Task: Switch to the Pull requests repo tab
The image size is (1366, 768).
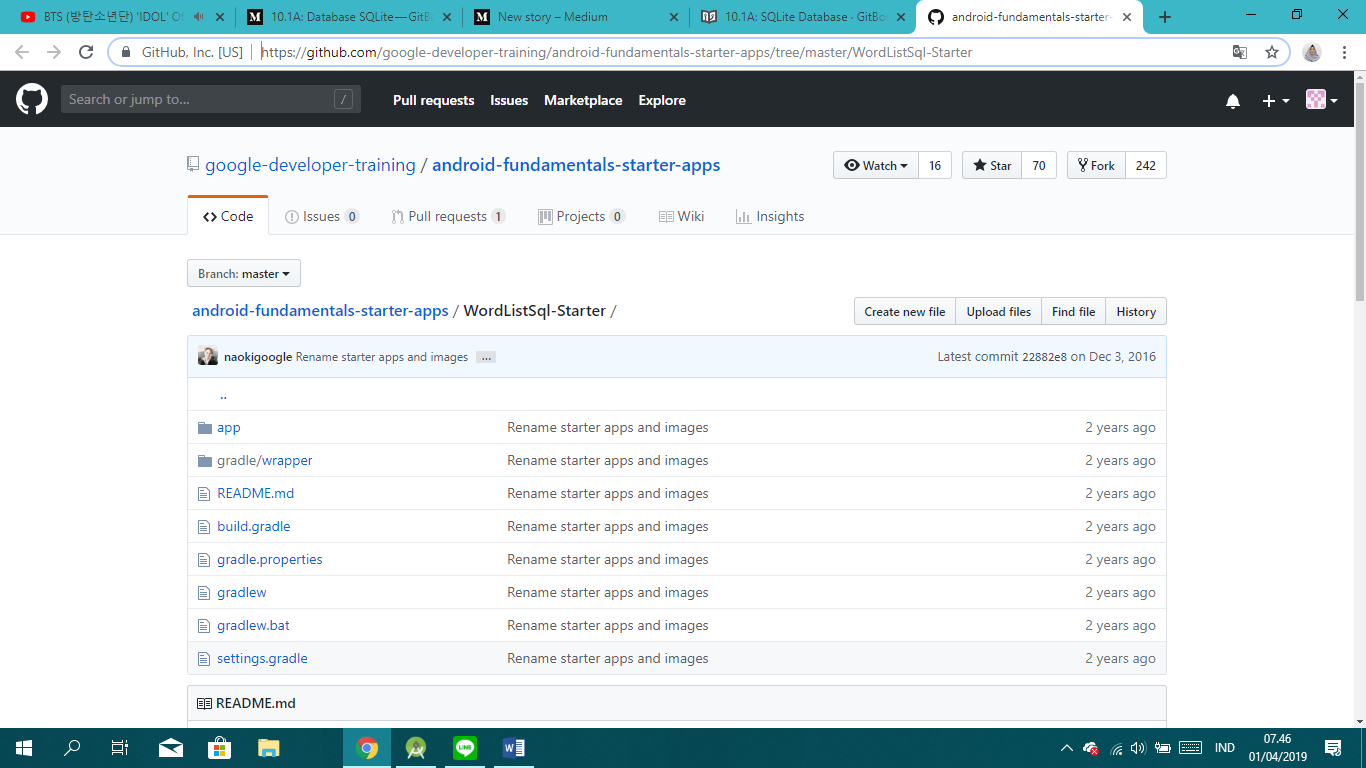Action: [x=448, y=216]
